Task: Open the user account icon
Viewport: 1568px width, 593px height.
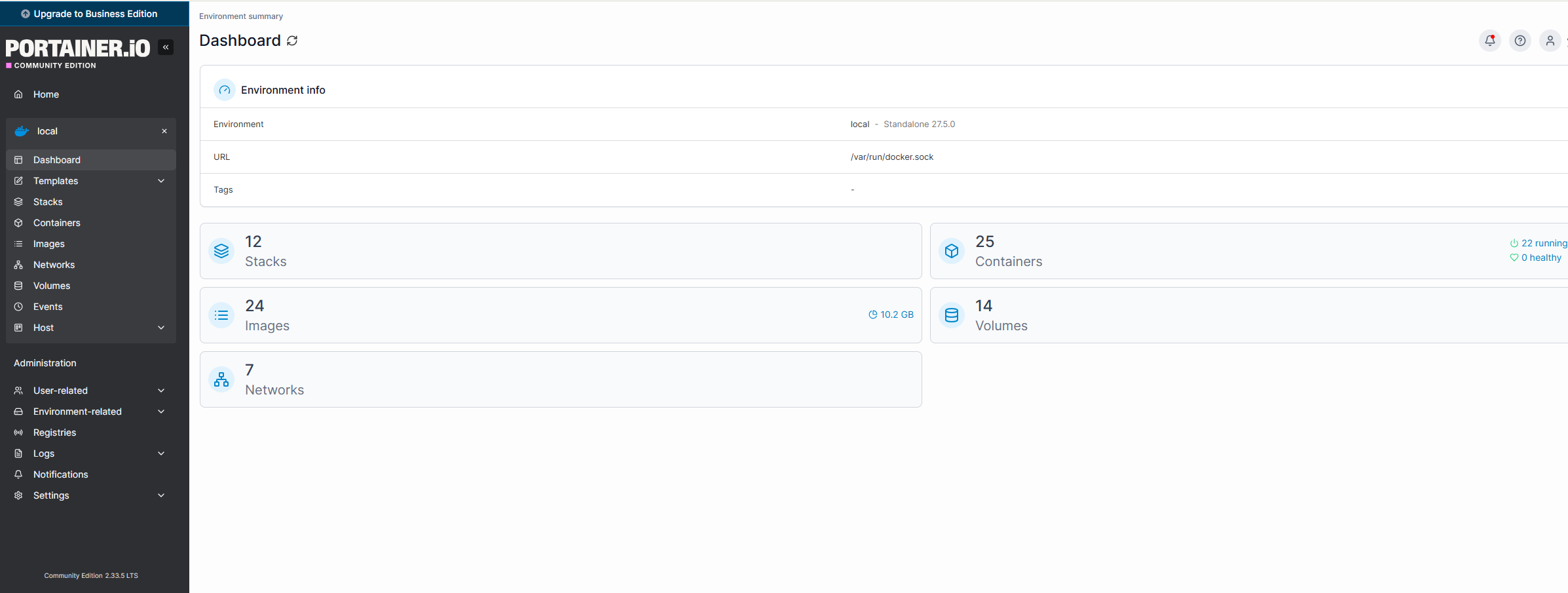Action: point(1550,41)
